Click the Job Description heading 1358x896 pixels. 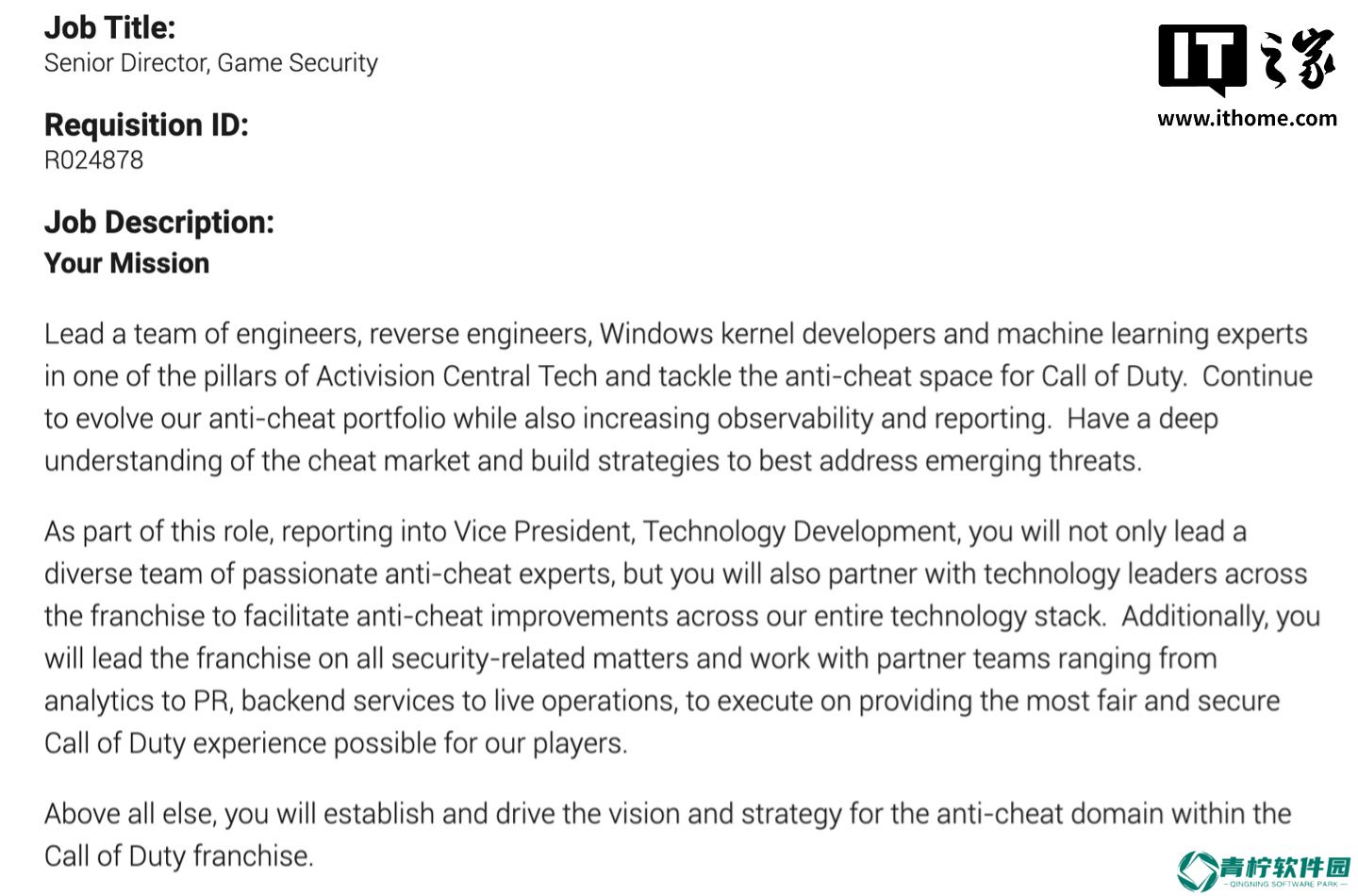[x=159, y=223]
